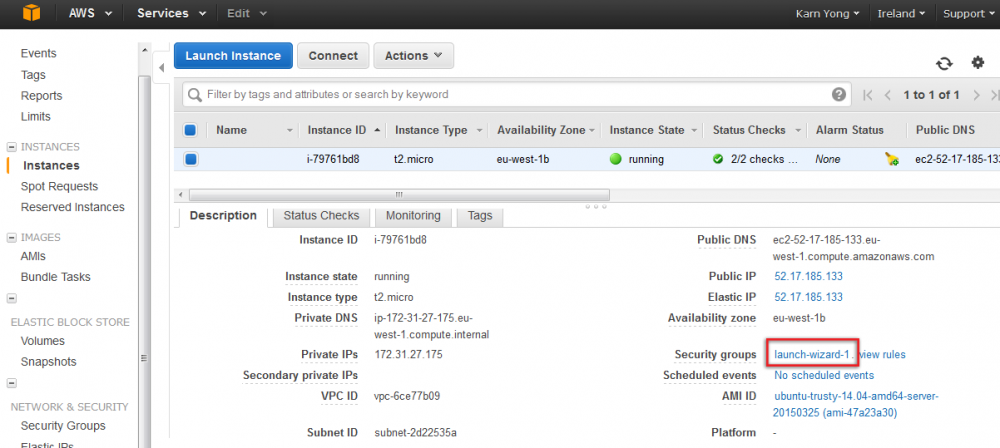
Task: Click the panel resize handle dots
Action: pos(596,206)
